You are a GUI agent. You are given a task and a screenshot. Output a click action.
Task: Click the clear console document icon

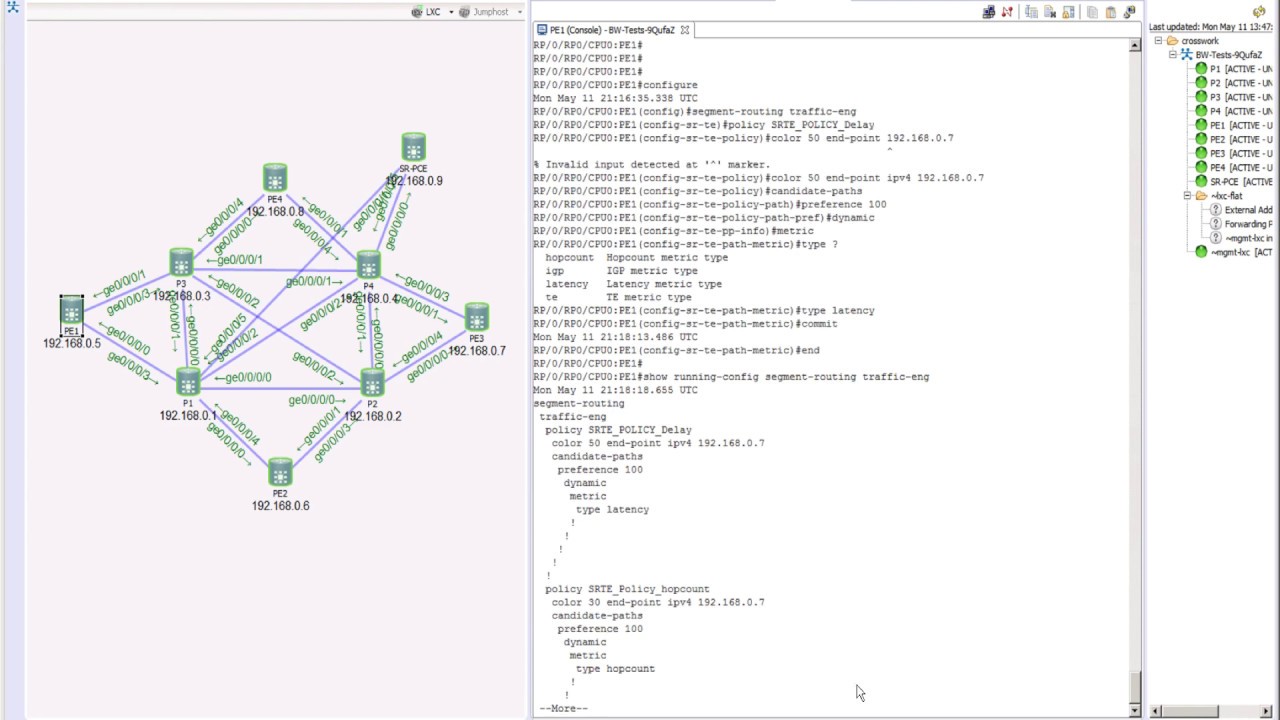(x=1050, y=12)
